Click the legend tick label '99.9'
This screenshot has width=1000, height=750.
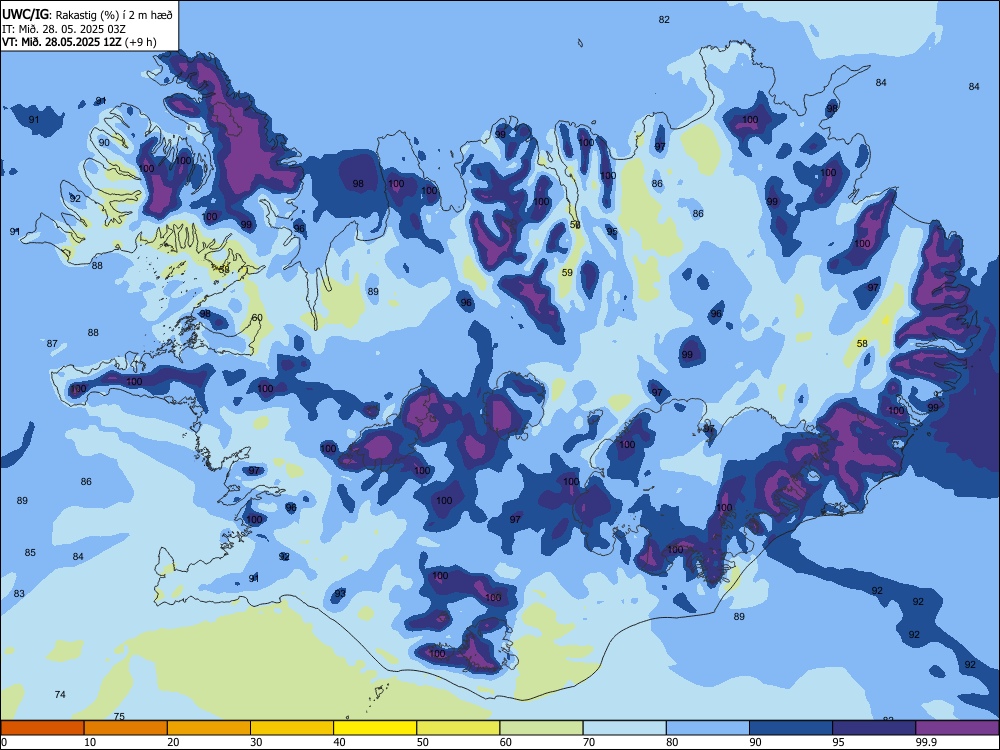coord(926,742)
